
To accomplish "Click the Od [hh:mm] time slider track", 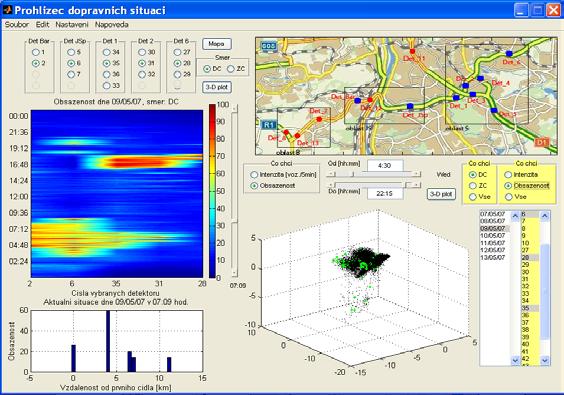I will [x=373, y=174].
